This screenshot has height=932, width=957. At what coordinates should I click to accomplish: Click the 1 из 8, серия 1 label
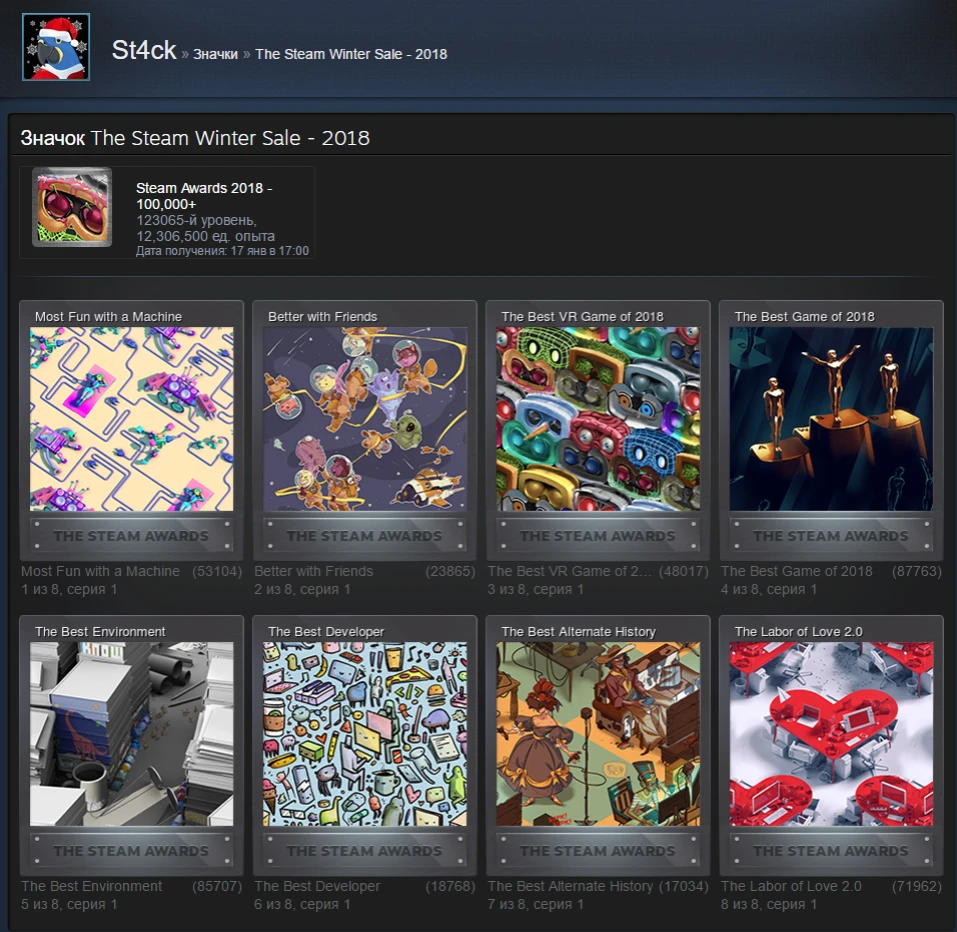(69, 590)
